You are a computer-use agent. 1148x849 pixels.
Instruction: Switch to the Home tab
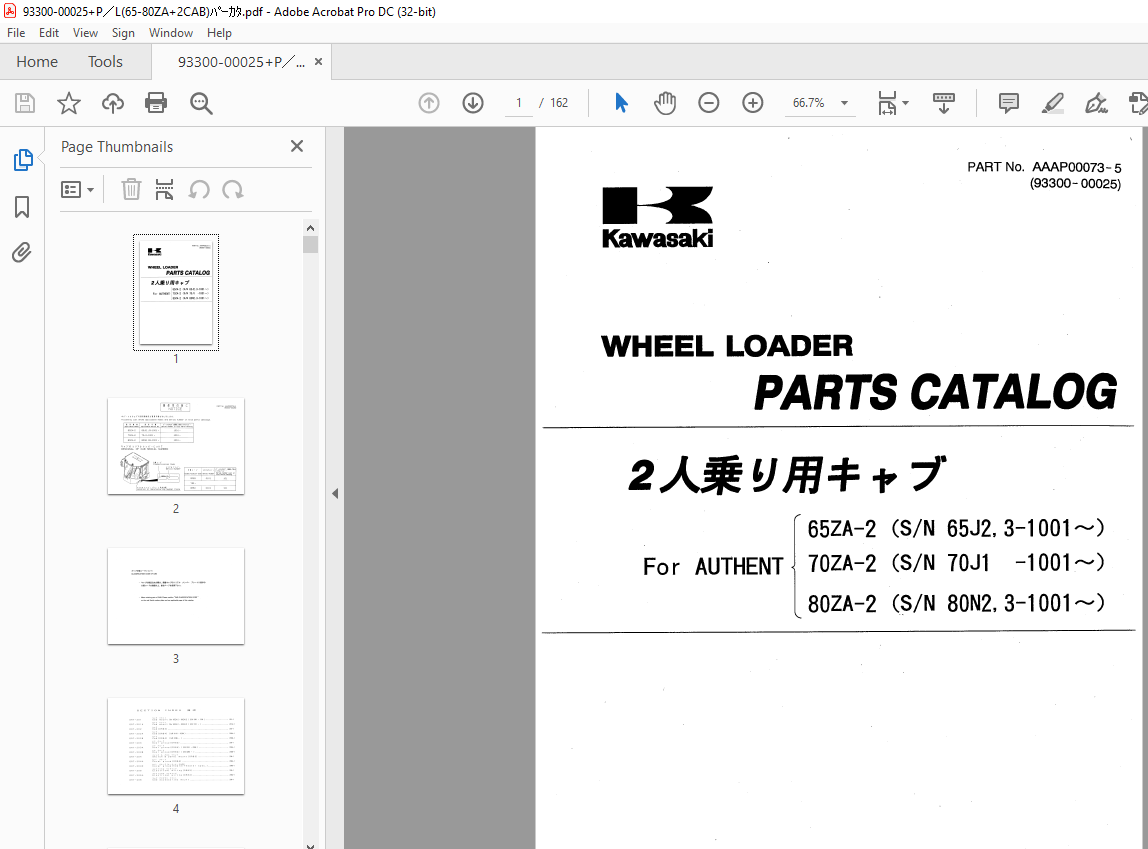pyautogui.click(x=37, y=61)
